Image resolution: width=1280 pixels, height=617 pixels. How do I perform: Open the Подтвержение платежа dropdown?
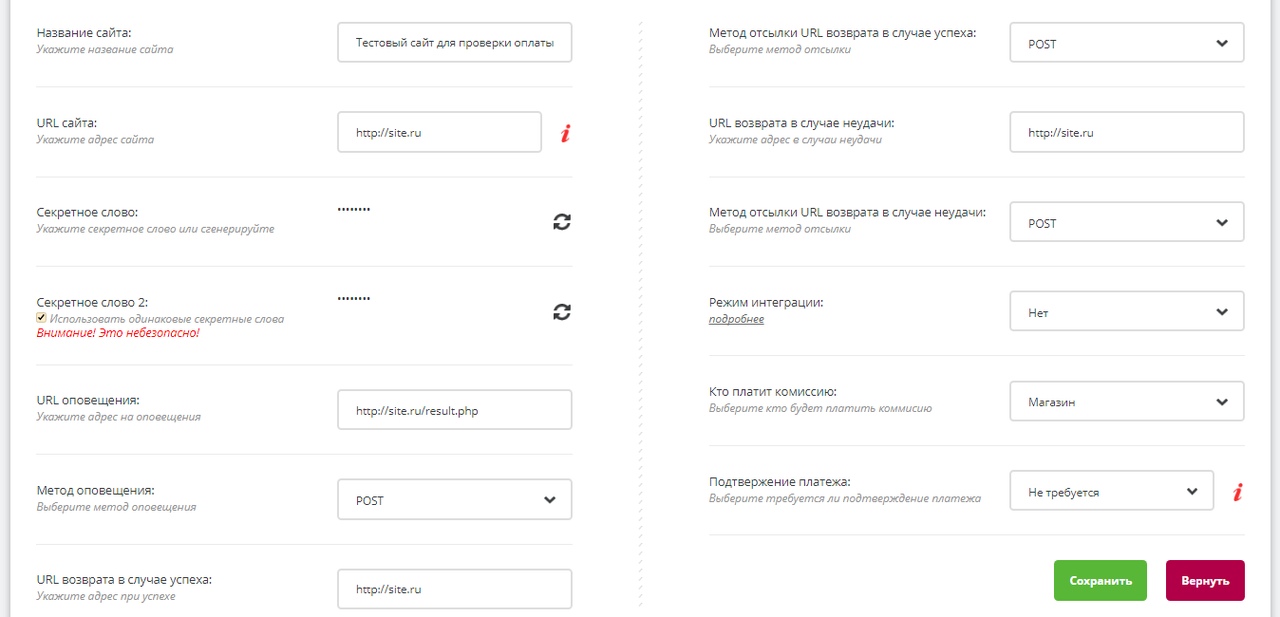(x=1112, y=492)
